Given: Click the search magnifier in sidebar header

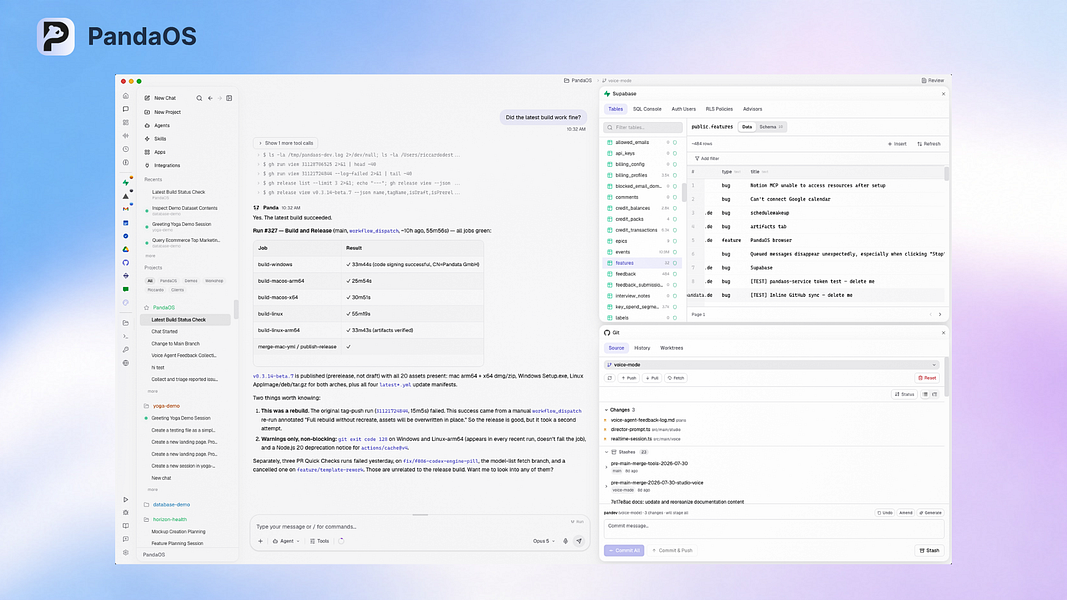Looking at the screenshot, I should tap(199, 98).
